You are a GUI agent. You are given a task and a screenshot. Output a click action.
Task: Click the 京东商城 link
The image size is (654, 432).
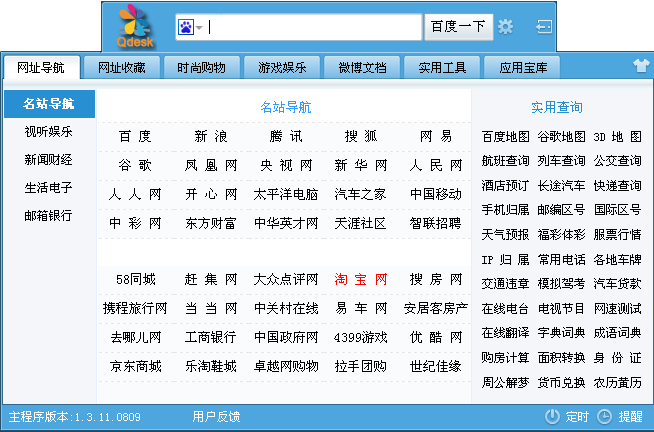click(x=136, y=367)
